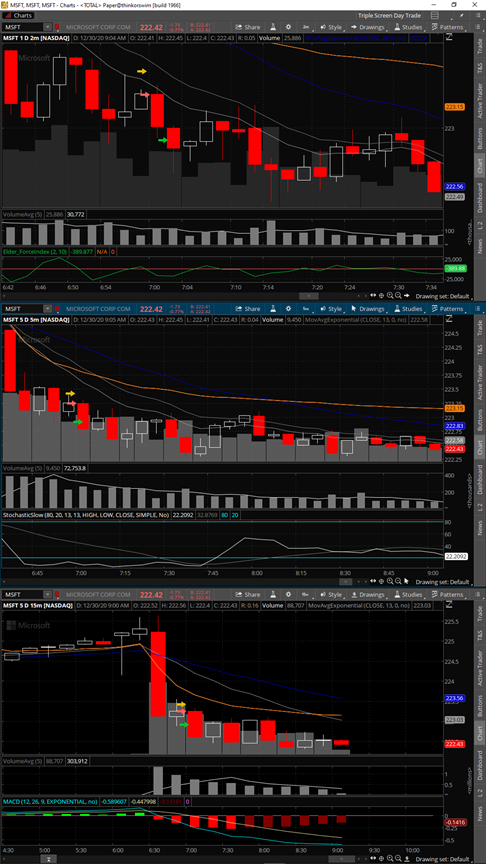Screen dimensions: 486x864
Task: Open the 5m timeframe dropdown
Action: click(306, 309)
